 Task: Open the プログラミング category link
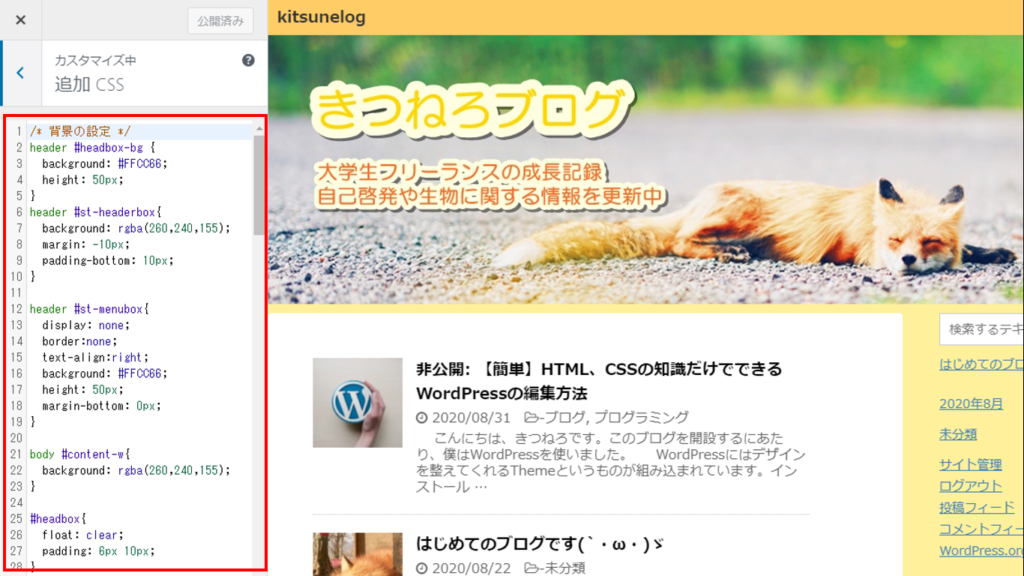(x=641, y=417)
